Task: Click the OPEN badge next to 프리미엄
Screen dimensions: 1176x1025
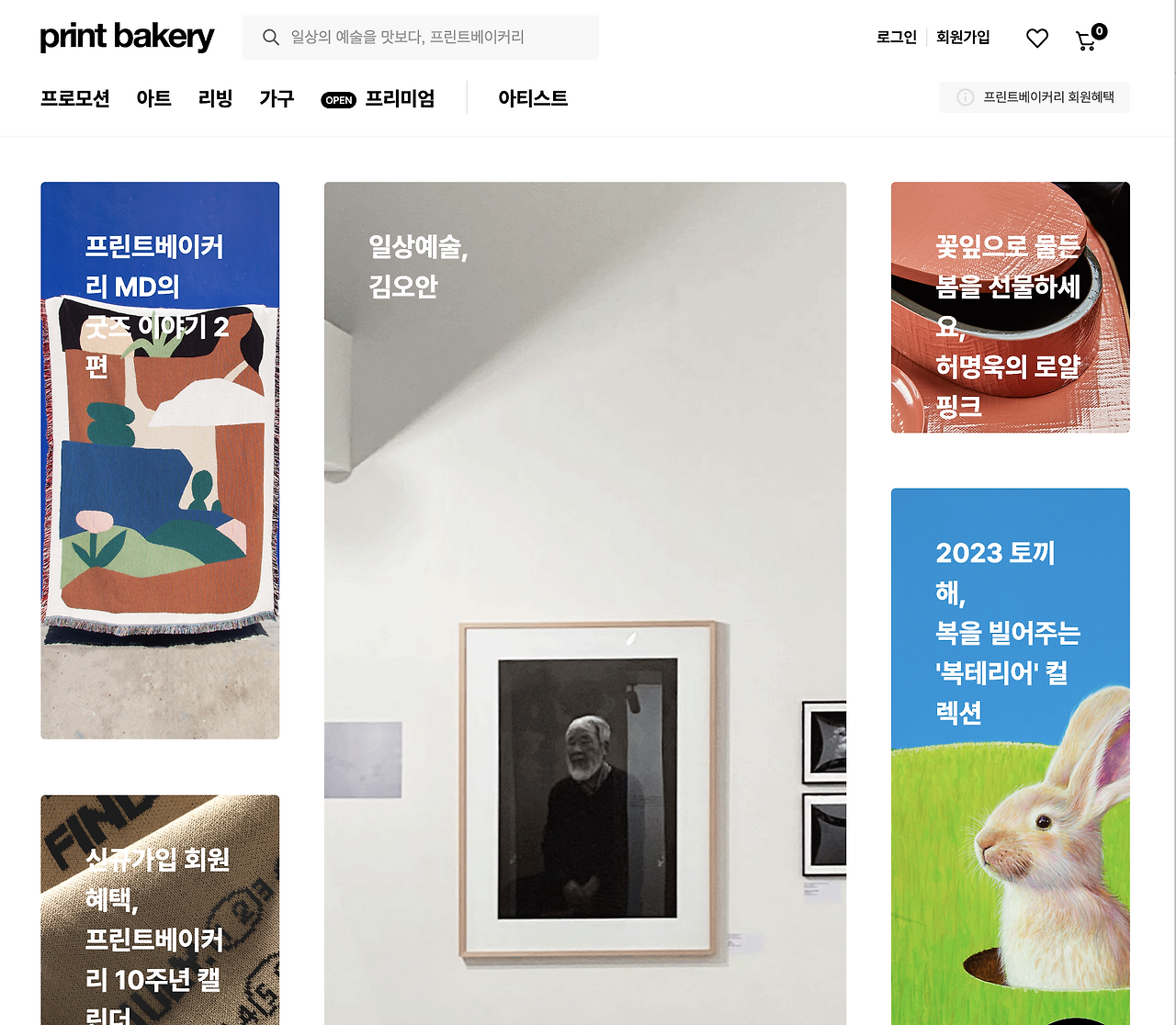Action: tap(338, 100)
